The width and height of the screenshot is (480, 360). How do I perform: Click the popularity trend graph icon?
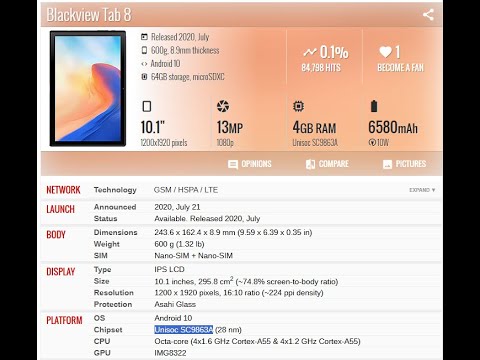310,52
